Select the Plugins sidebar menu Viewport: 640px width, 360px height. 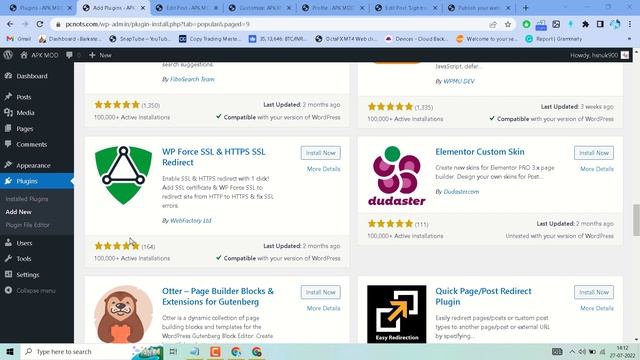coord(37,181)
